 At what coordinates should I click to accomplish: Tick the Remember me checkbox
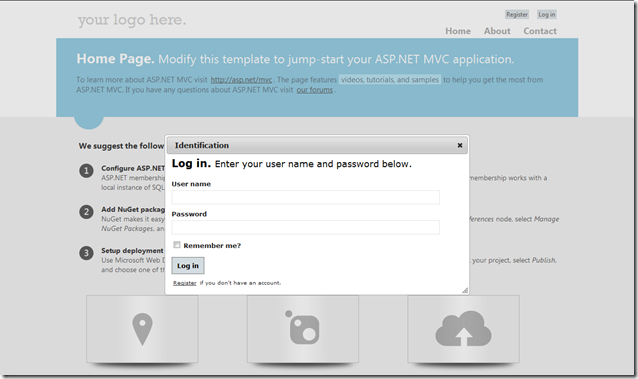click(177, 245)
